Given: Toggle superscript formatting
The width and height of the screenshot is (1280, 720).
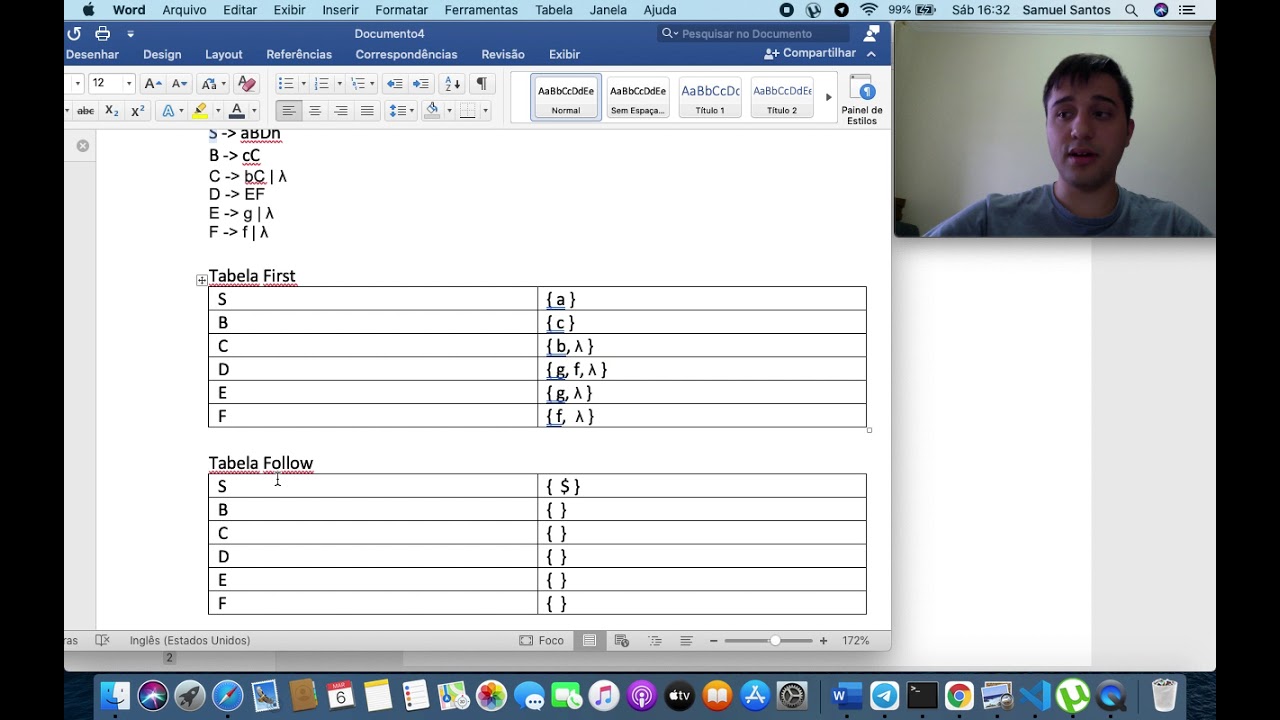Looking at the screenshot, I should click(138, 111).
